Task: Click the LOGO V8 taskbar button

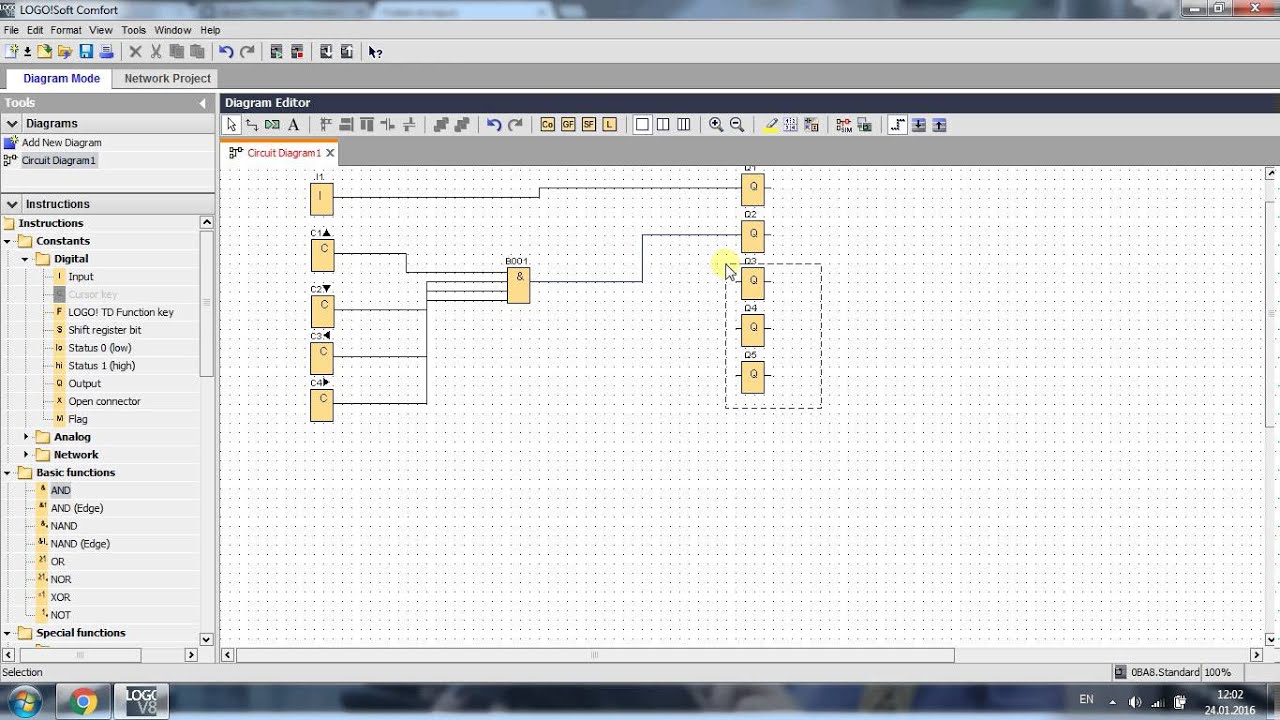Action: click(141, 702)
